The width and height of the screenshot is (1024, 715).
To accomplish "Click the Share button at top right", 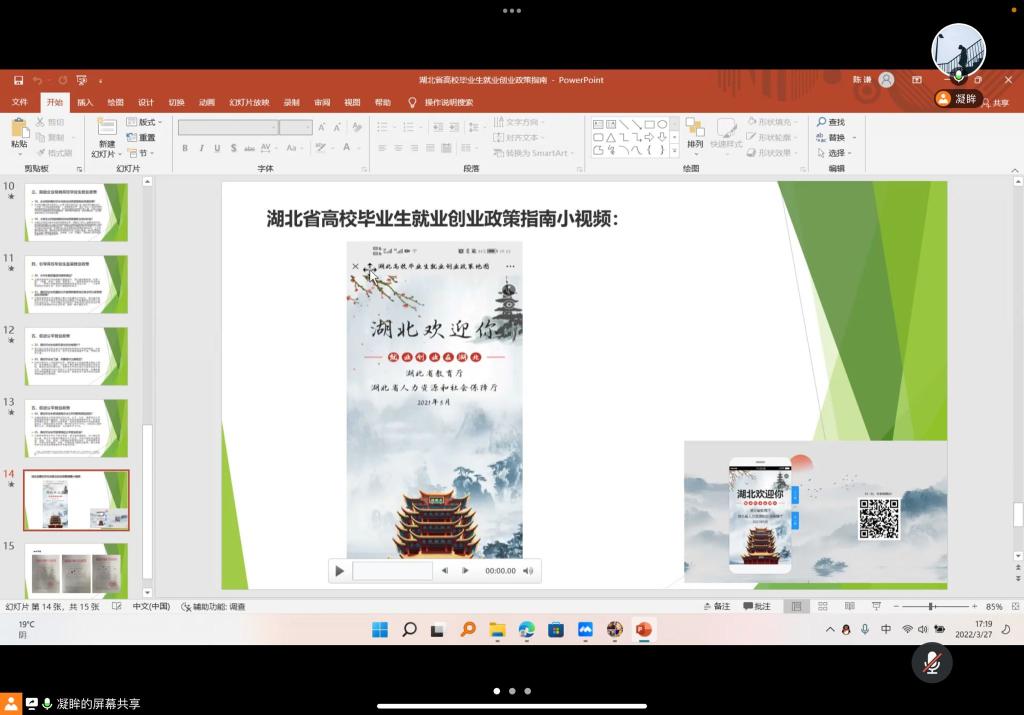I will (x=996, y=102).
